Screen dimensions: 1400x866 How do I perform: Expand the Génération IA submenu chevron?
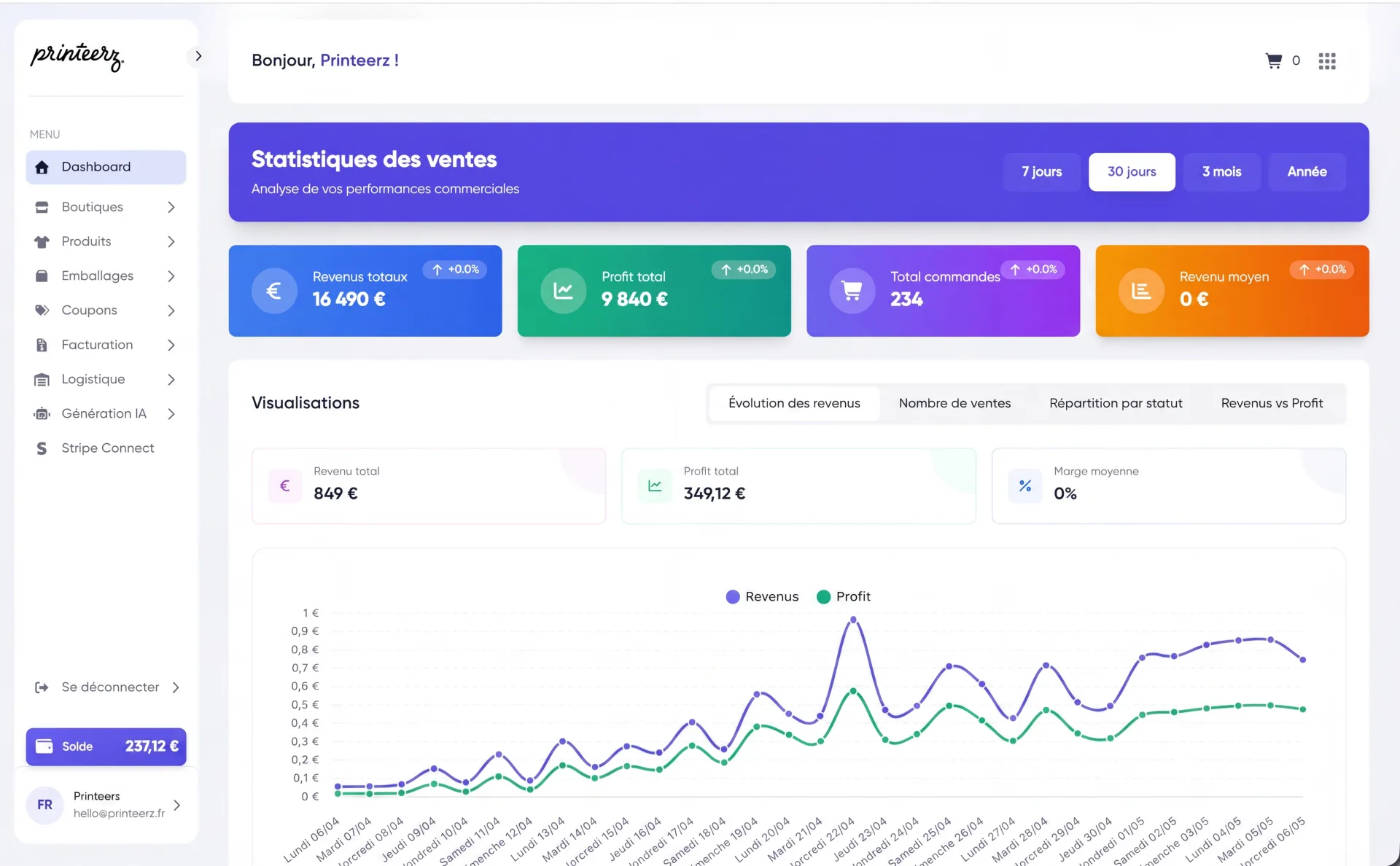pos(171,413)
